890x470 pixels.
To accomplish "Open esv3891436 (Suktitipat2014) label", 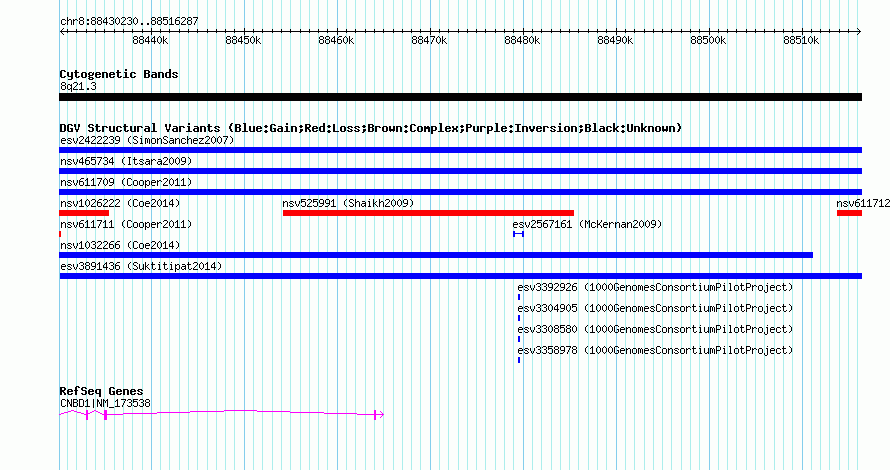I will click(141, 266).
